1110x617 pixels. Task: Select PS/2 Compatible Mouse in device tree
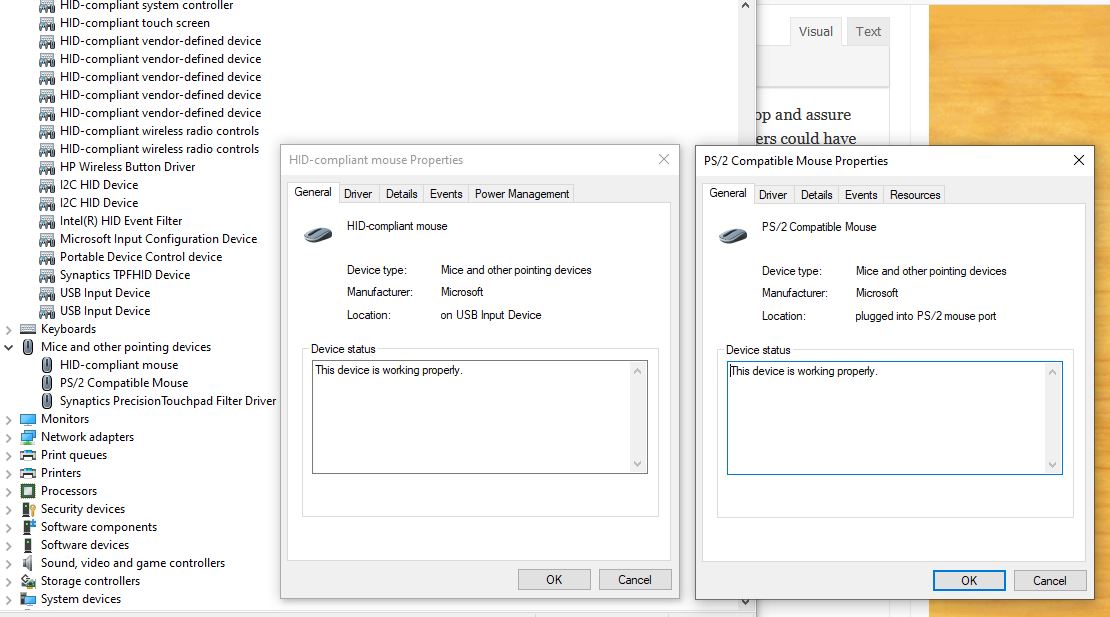[x=123, y=383]
